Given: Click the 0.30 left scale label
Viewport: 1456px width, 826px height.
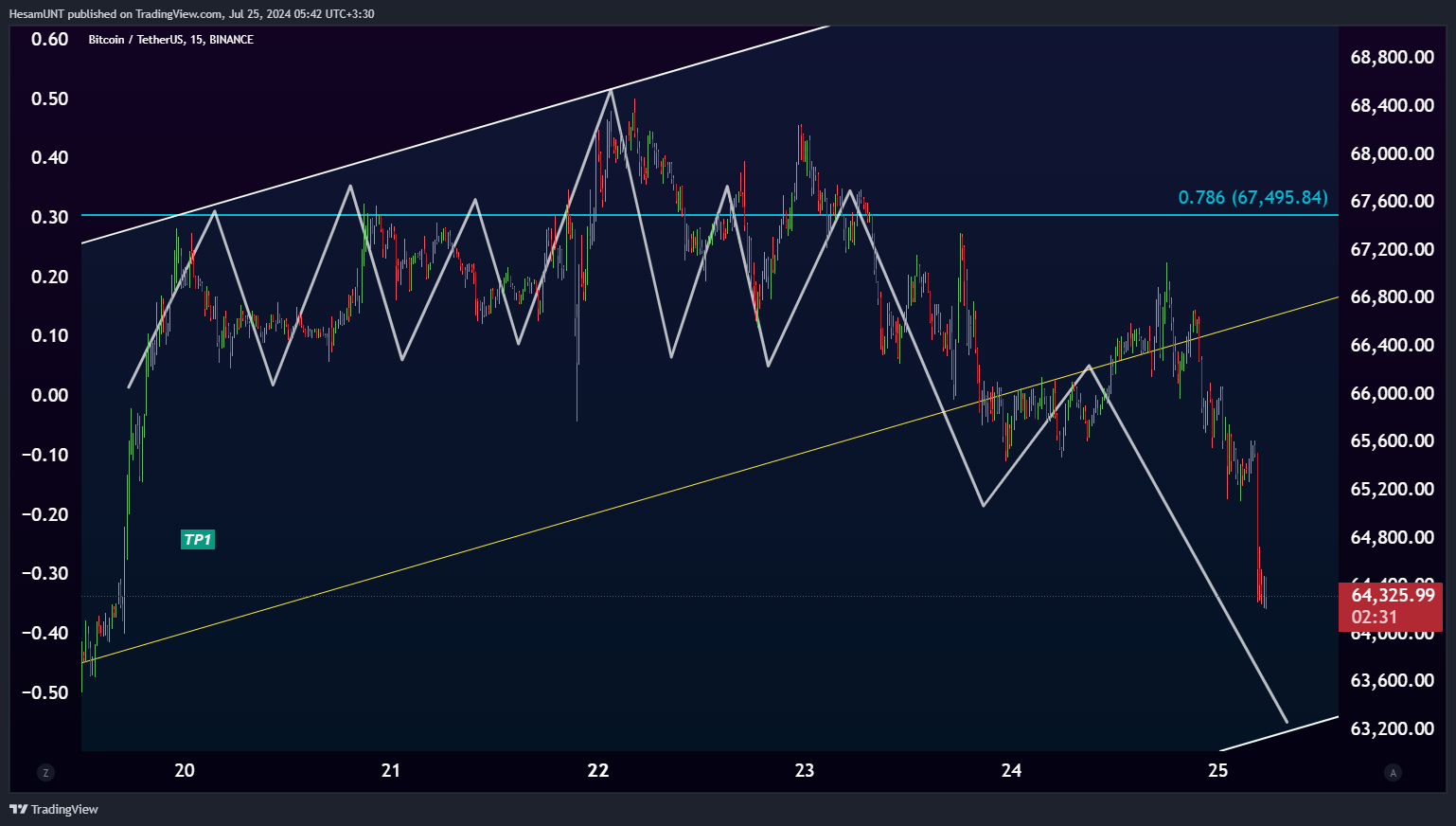Looking at the screenshot, I should click(50, 217).
